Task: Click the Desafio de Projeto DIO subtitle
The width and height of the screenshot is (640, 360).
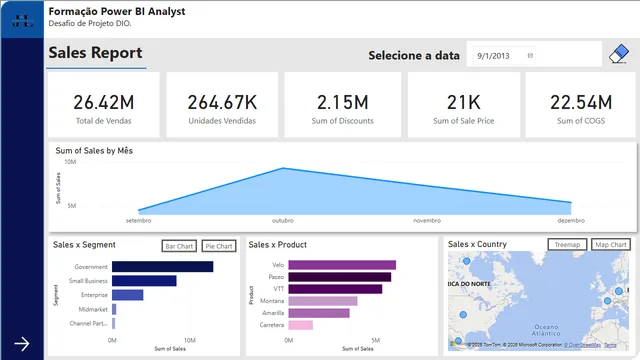Action: (90, 23)
